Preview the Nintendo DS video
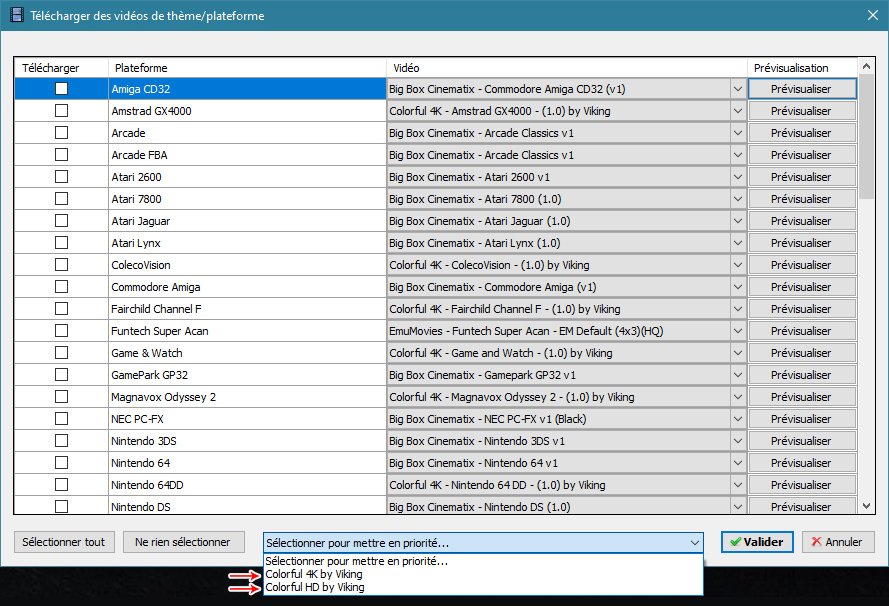 (x=802, y=506)
